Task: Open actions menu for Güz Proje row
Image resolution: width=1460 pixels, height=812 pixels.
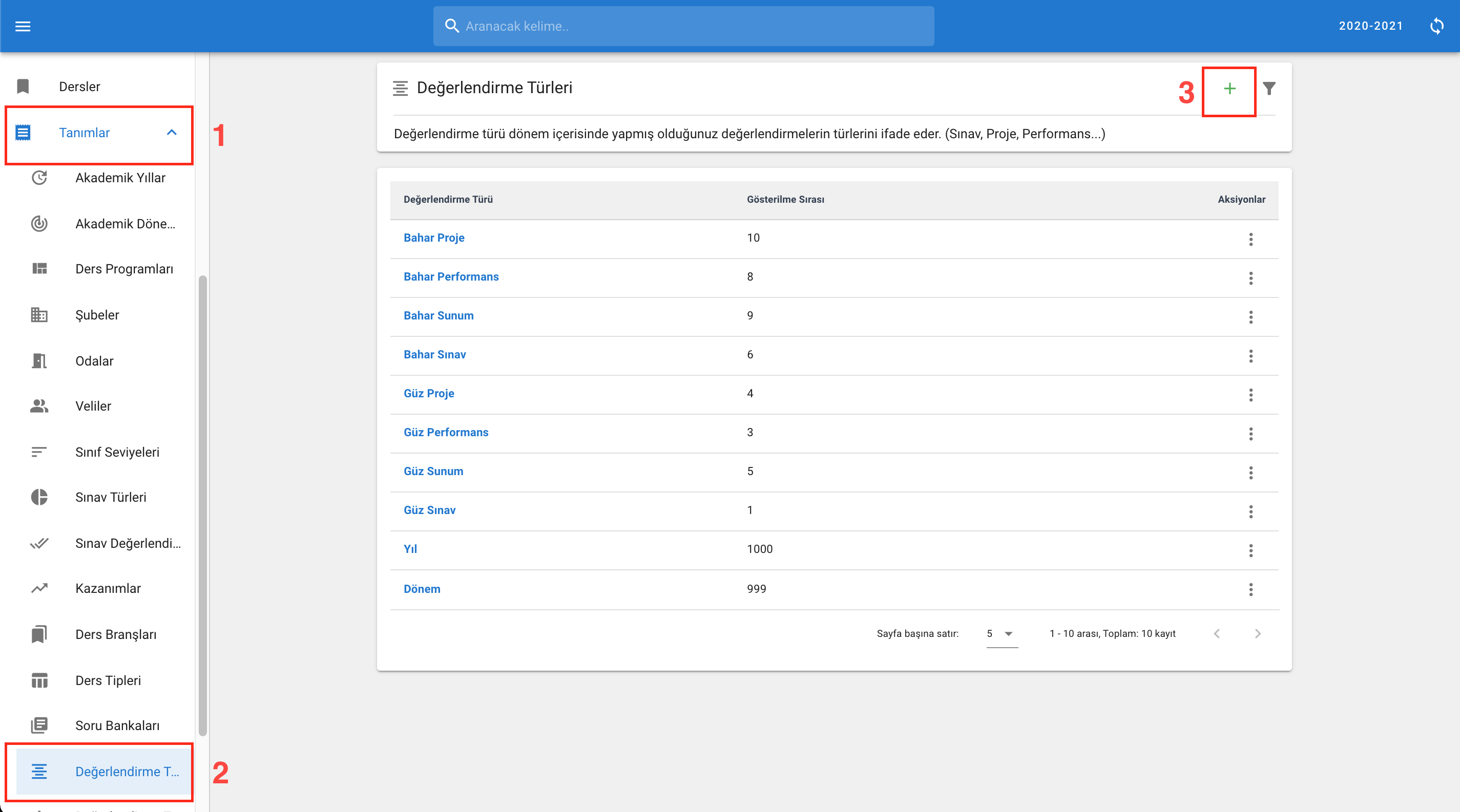Action: [x=1251, y=395]
